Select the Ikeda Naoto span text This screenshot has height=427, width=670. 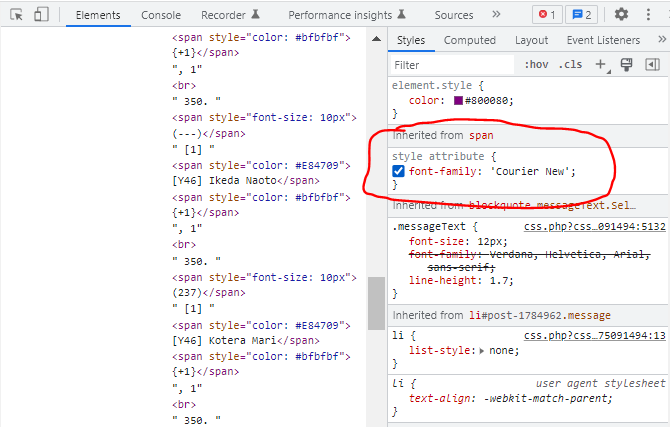[225, 181]
